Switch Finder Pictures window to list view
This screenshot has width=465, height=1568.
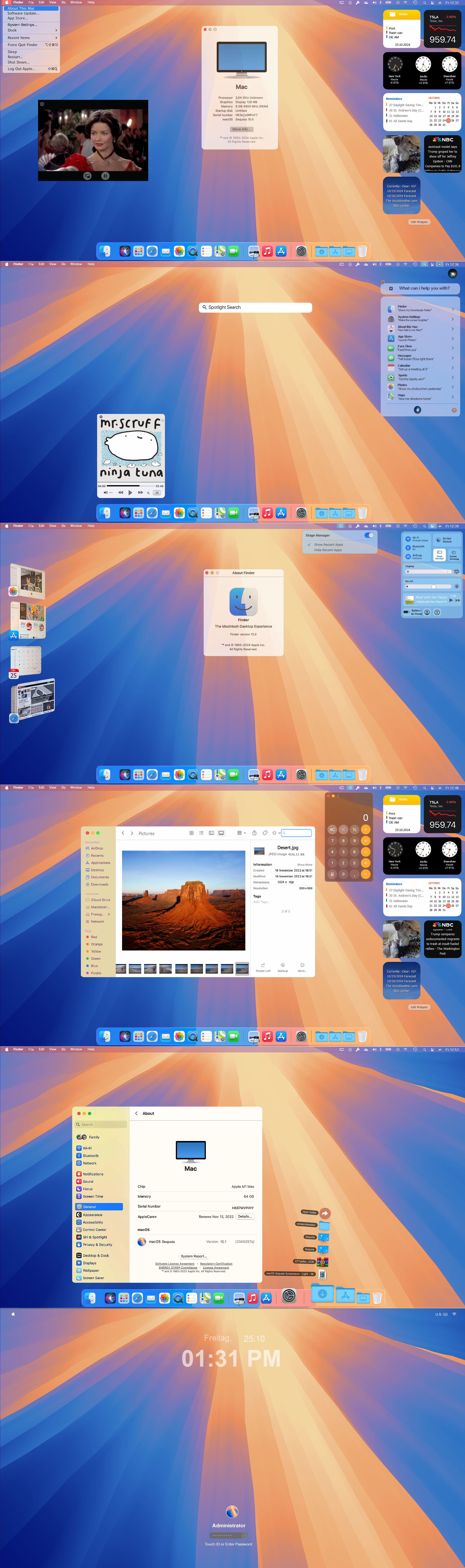click(201, 833)
